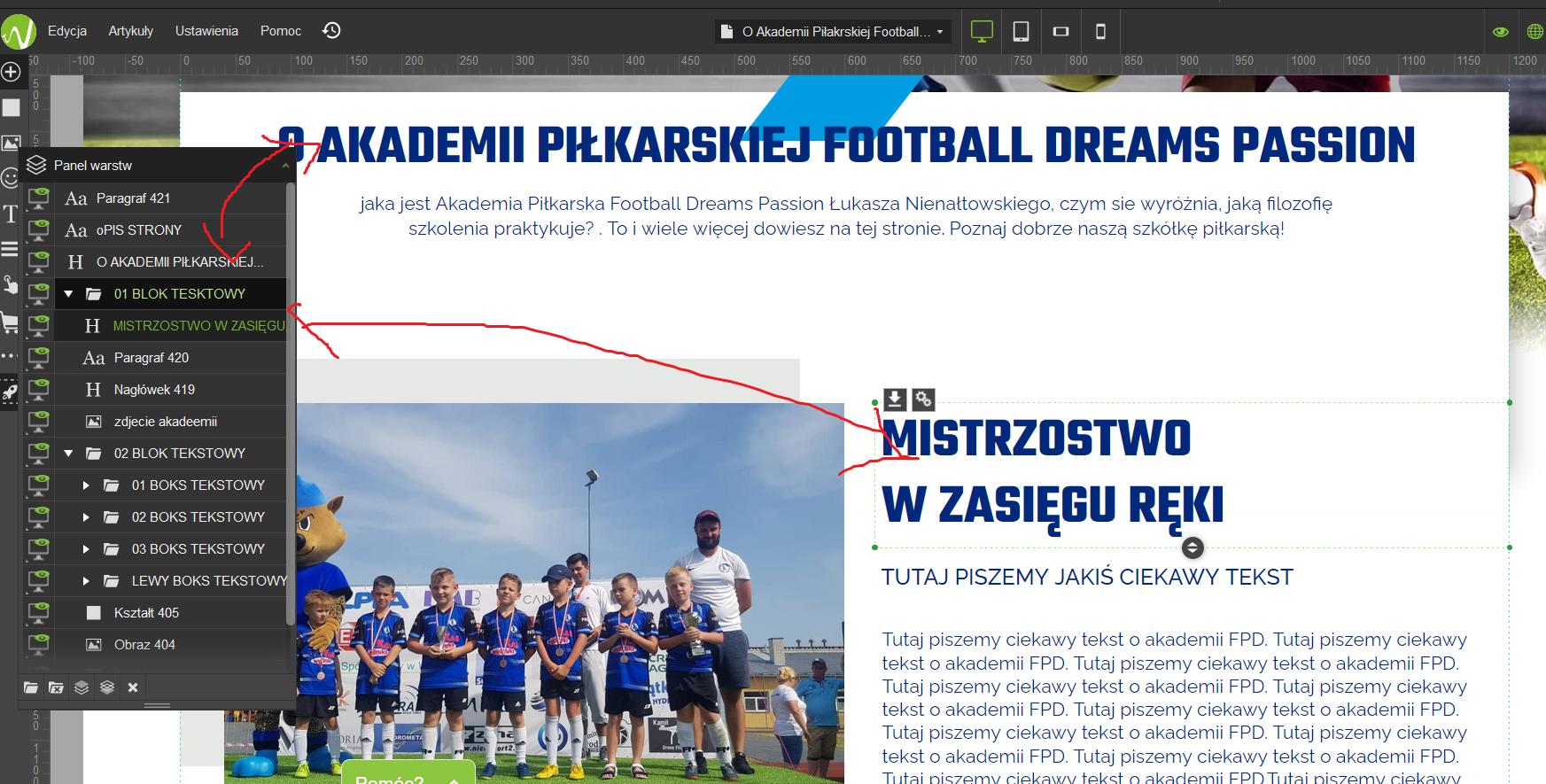Select the image tool in left sidebar
The width and height of the screenshot is (1546, 784).
[x=11, y=143]
